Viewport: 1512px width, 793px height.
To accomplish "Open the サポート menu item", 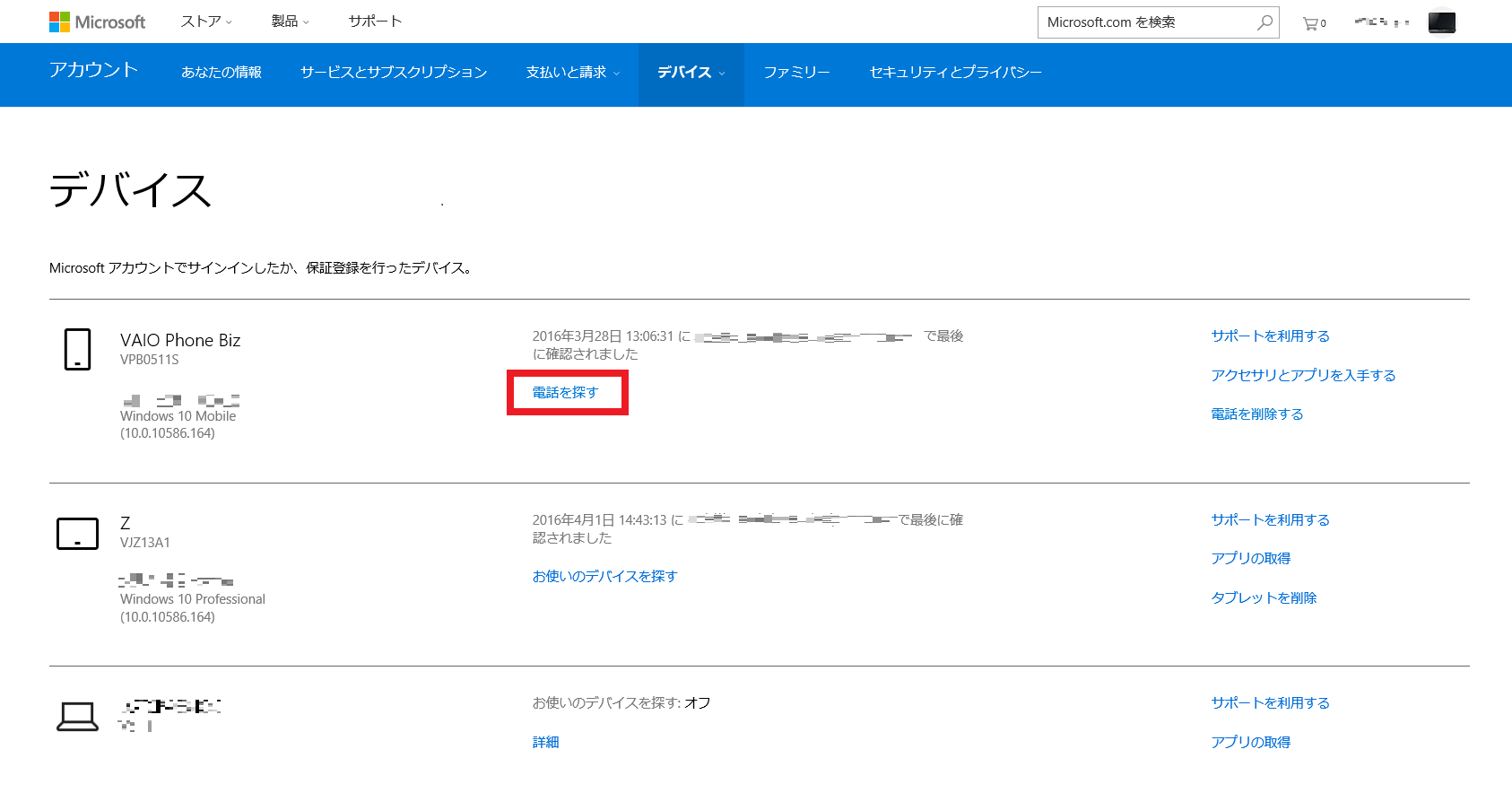I will coord(375,22).
